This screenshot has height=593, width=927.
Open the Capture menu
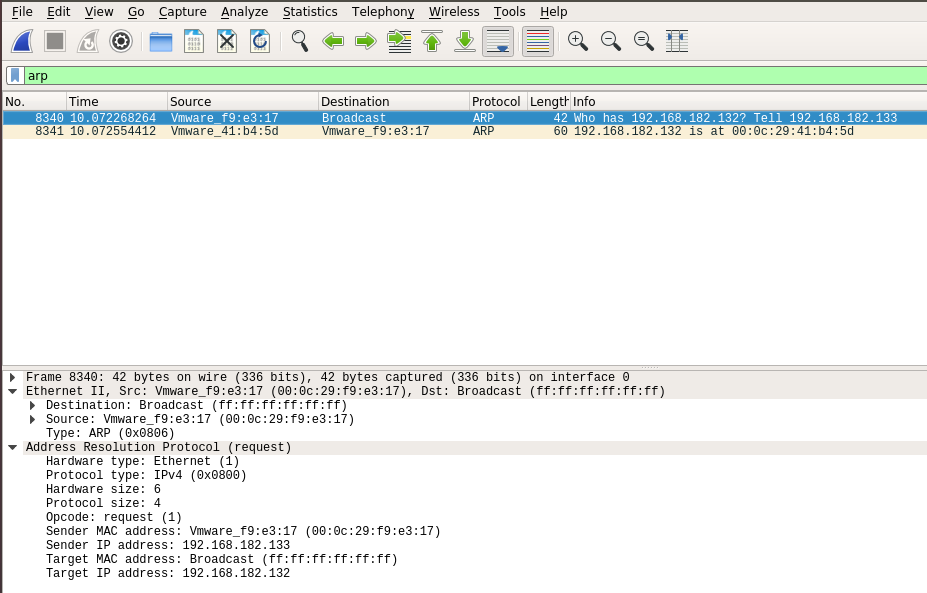click(x=182, y=11)
